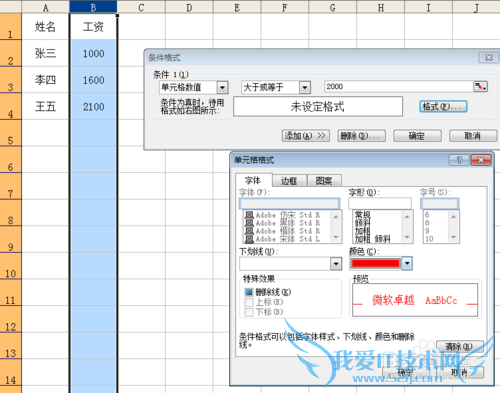Click the help question mark in 单元格格式 dialog
The image size is (500, 393).
(459, 160)
